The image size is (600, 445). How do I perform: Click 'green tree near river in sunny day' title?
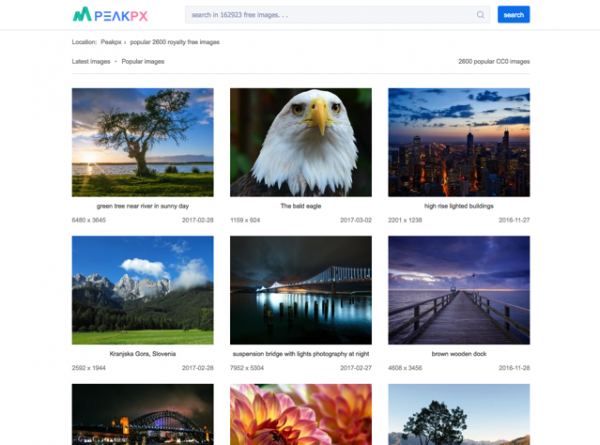tap(143, 206)
